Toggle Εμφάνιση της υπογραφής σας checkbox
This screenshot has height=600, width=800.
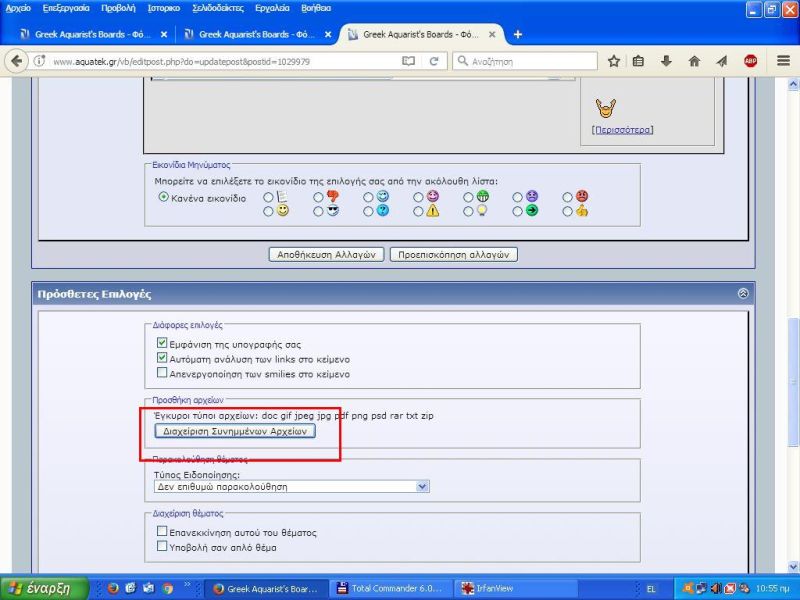pyautogui.click(x=162, y=343)
